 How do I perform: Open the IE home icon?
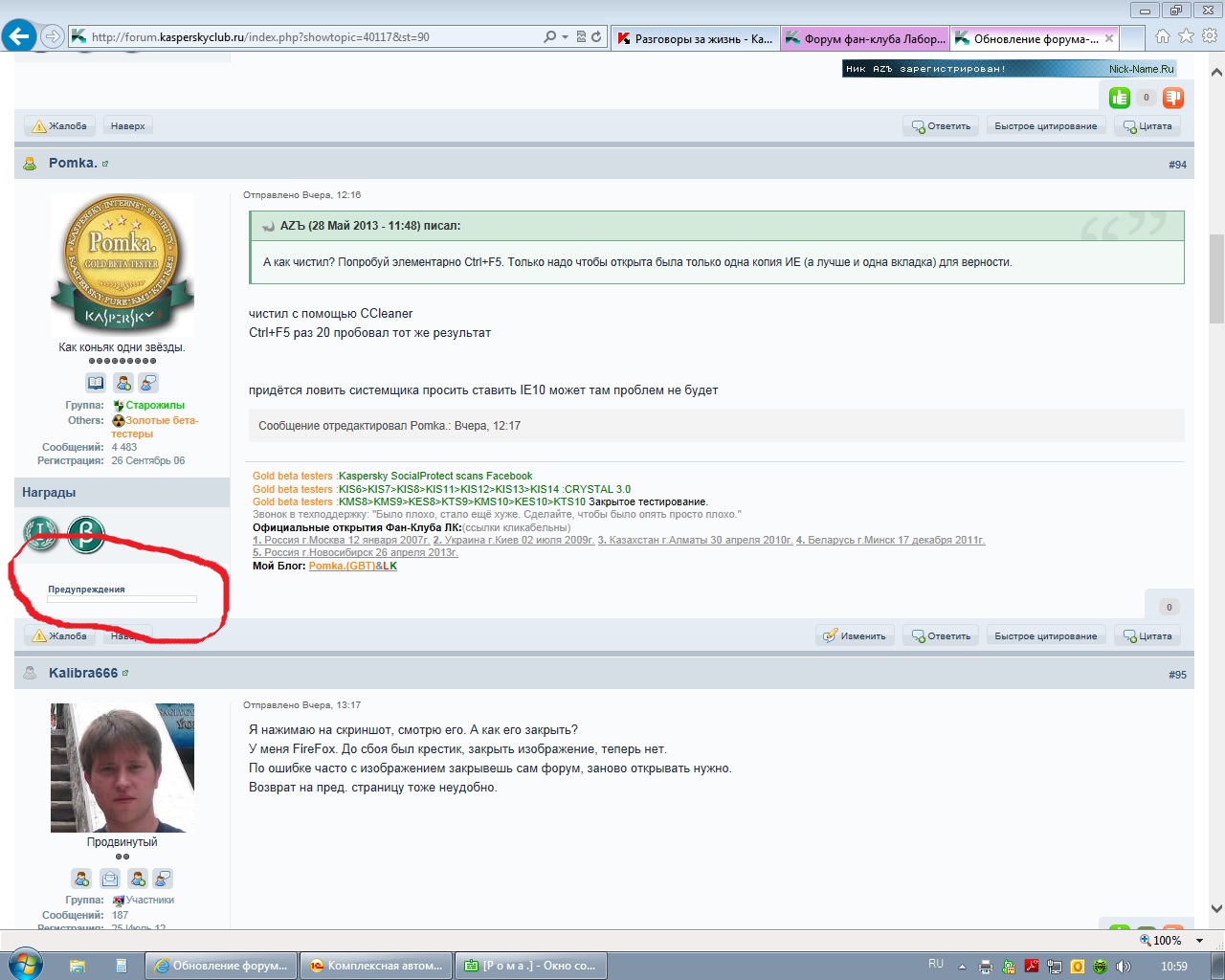[1162, 36]
